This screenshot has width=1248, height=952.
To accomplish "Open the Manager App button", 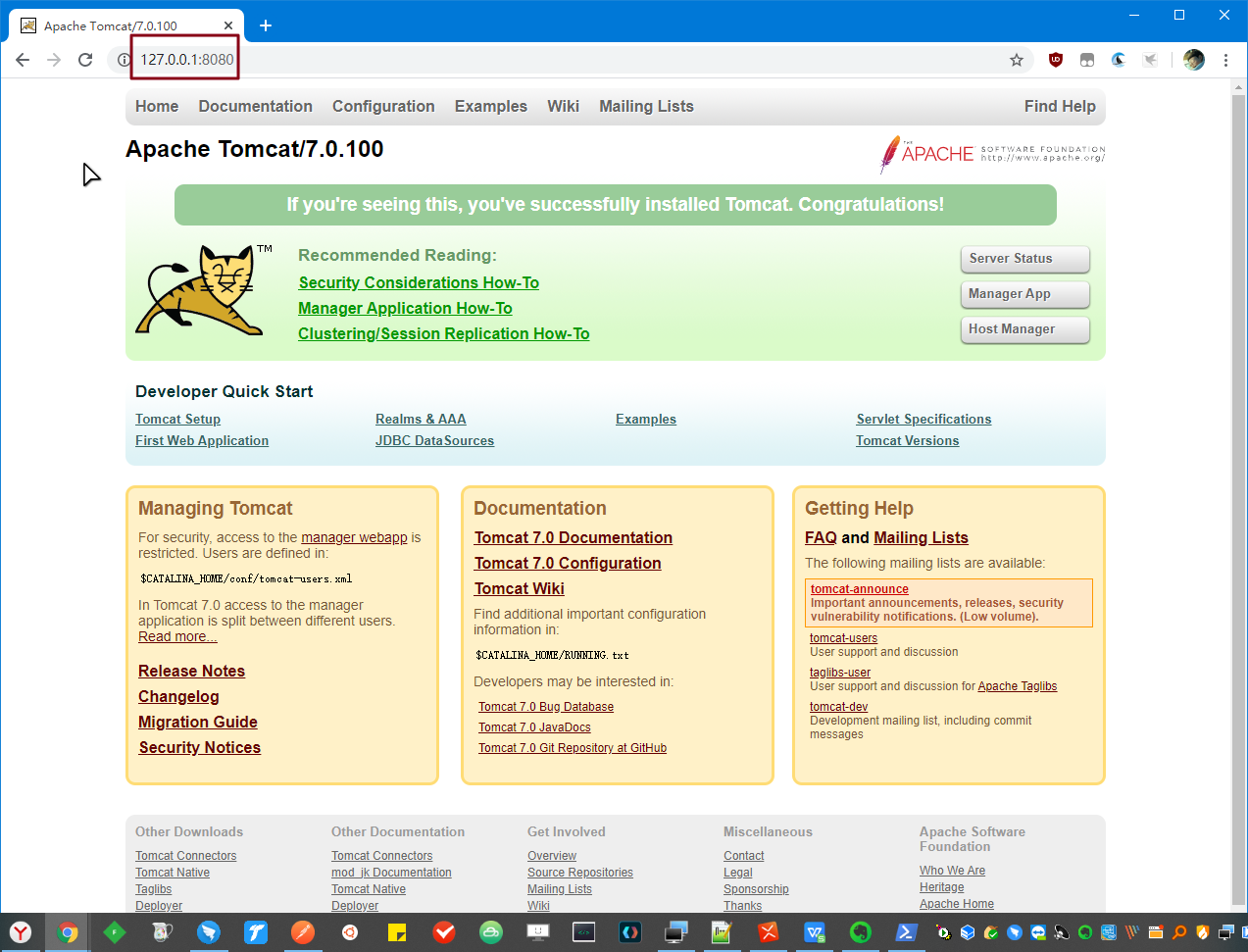I will coord(1025,294).
